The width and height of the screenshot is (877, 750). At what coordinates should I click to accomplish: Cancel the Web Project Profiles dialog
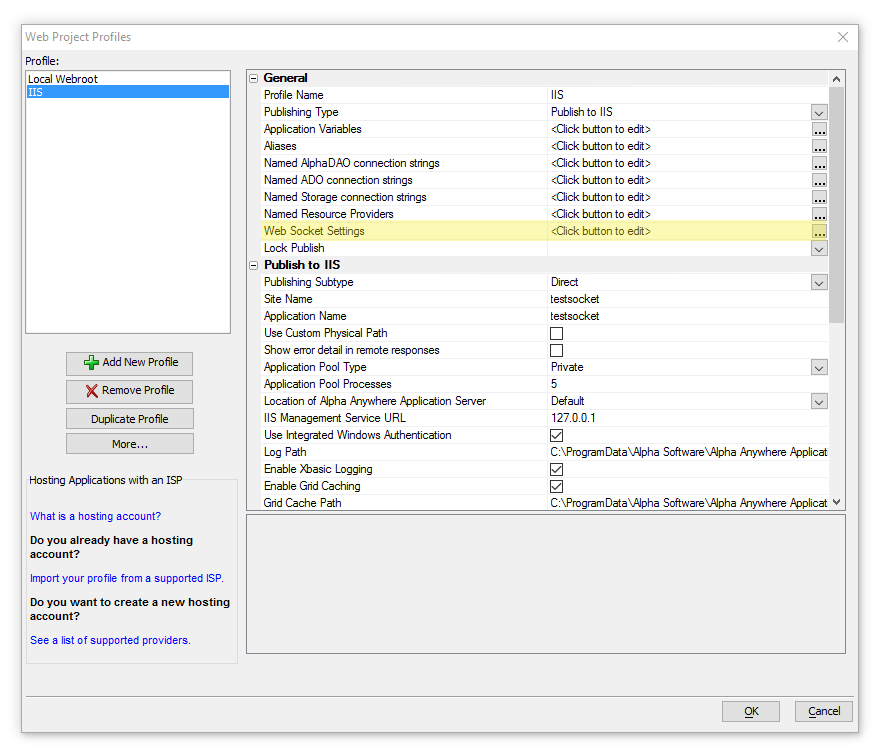click(824, 711)
